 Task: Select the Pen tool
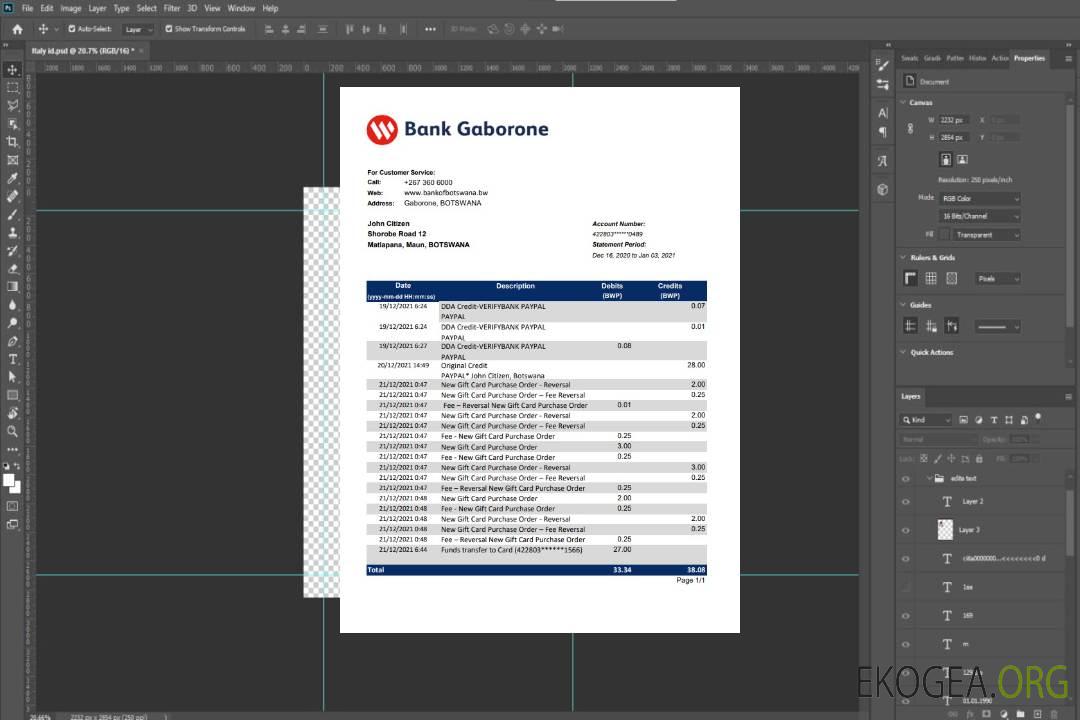click(x=12, y=341)
